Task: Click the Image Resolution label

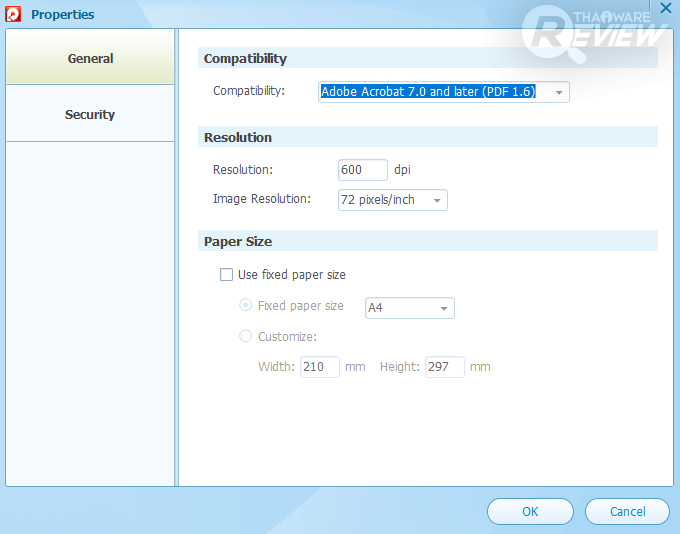Action: 262,199
